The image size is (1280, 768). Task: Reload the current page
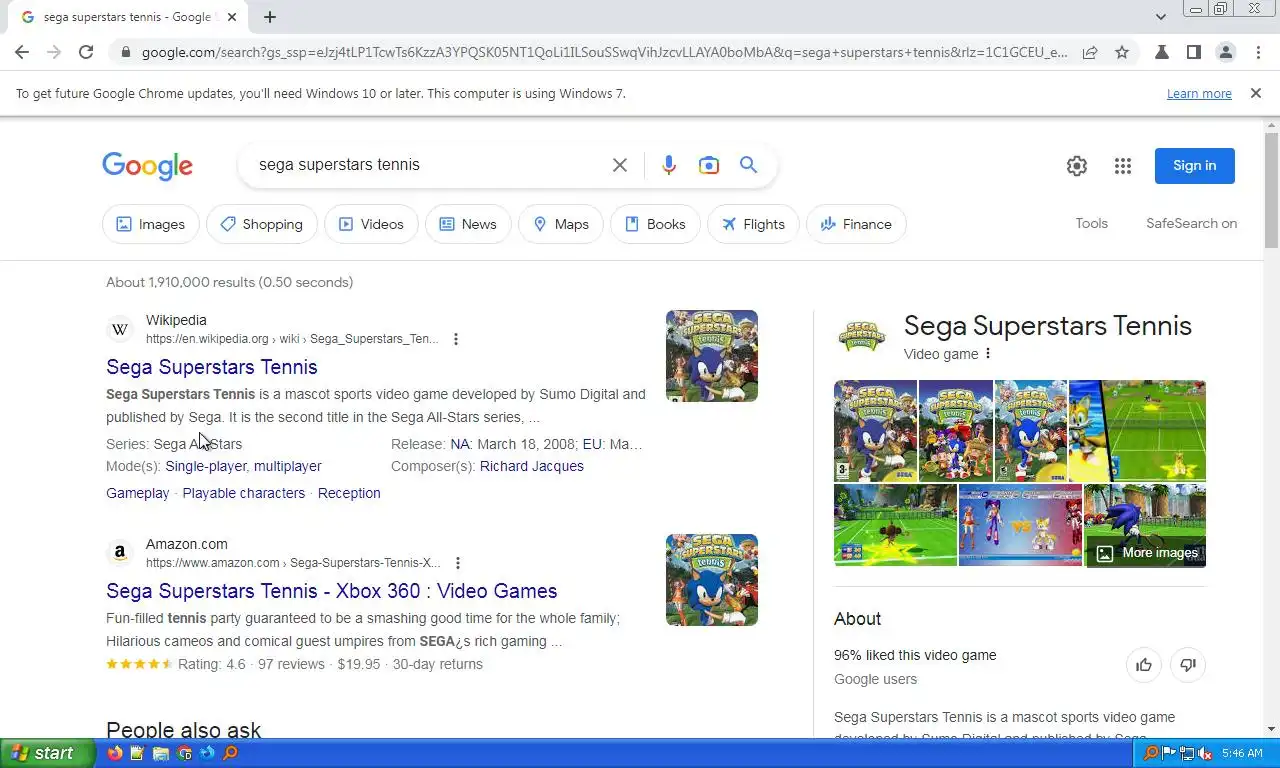click(86, 52)
